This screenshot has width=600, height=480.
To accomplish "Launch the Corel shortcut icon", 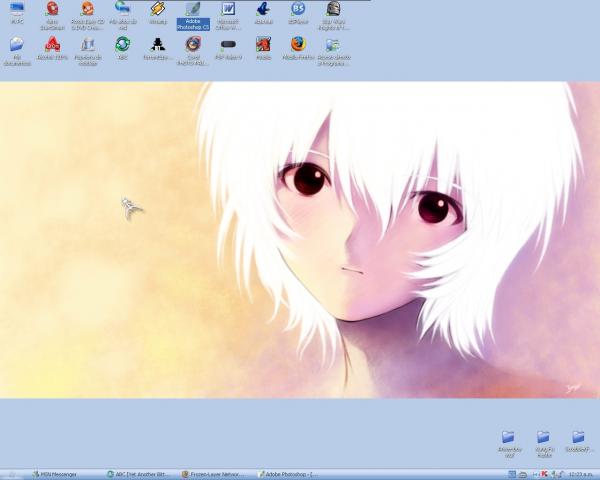I will [193, 51].
